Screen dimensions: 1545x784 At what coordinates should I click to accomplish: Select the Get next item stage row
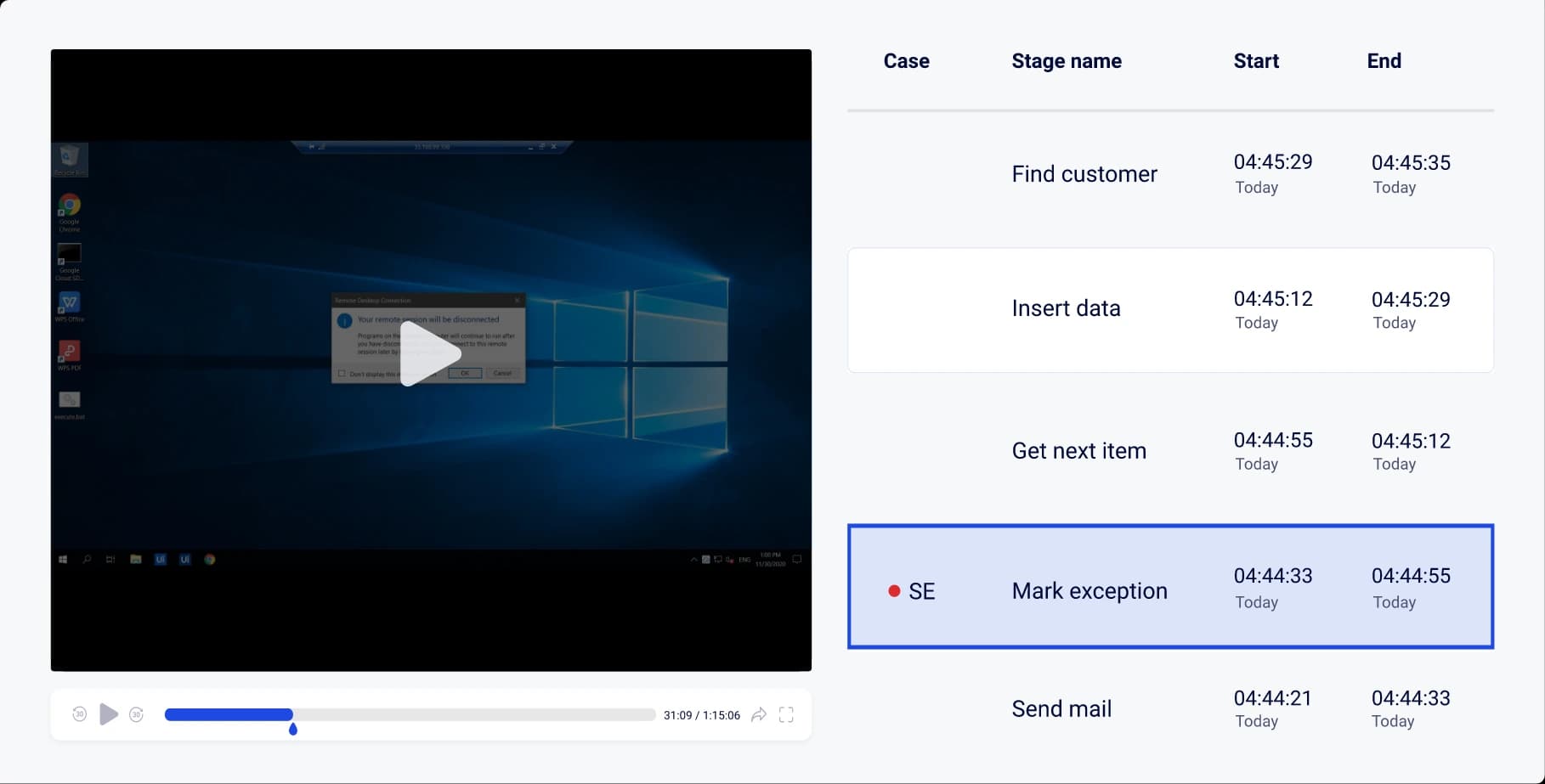click(1170, 451)
